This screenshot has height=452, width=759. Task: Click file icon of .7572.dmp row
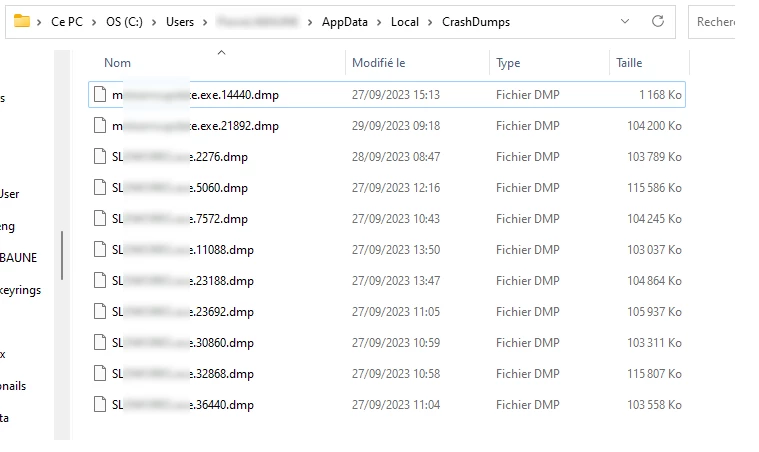(100, 218)
